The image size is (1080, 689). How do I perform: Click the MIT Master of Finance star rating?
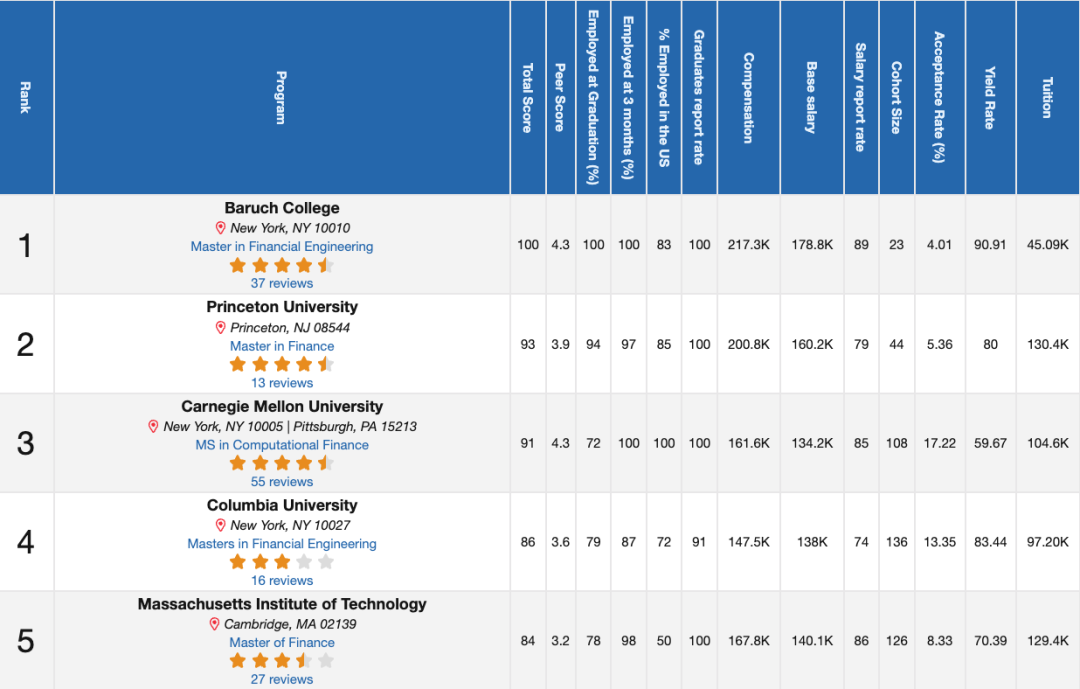(x=282, y=661)
